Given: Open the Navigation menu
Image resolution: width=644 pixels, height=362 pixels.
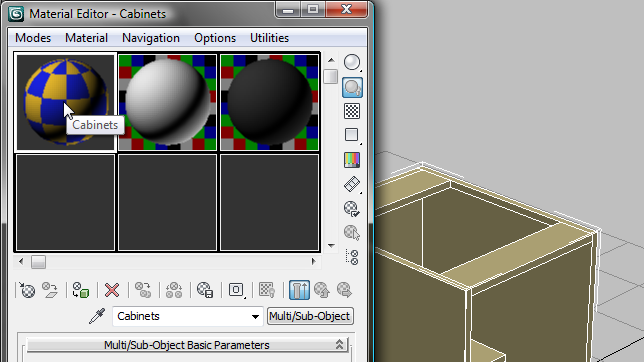Looking at the screenshot, I should pyautogui.click(x=151, y=38).
